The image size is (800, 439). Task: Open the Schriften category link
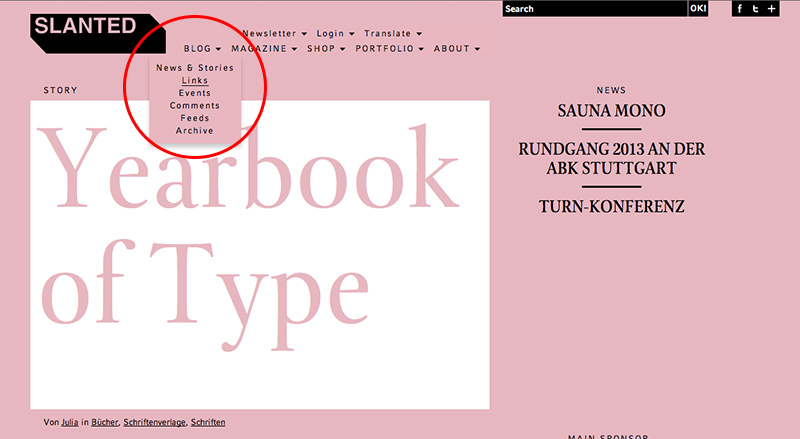[x=208, y=422]
